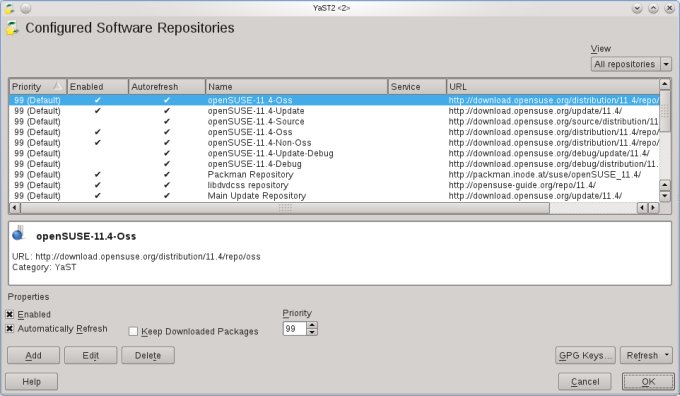Click Enabled checkmark for openSUSE-11.4-Non-Oss row
Screen dimensions: 680x396
[98, 143]
